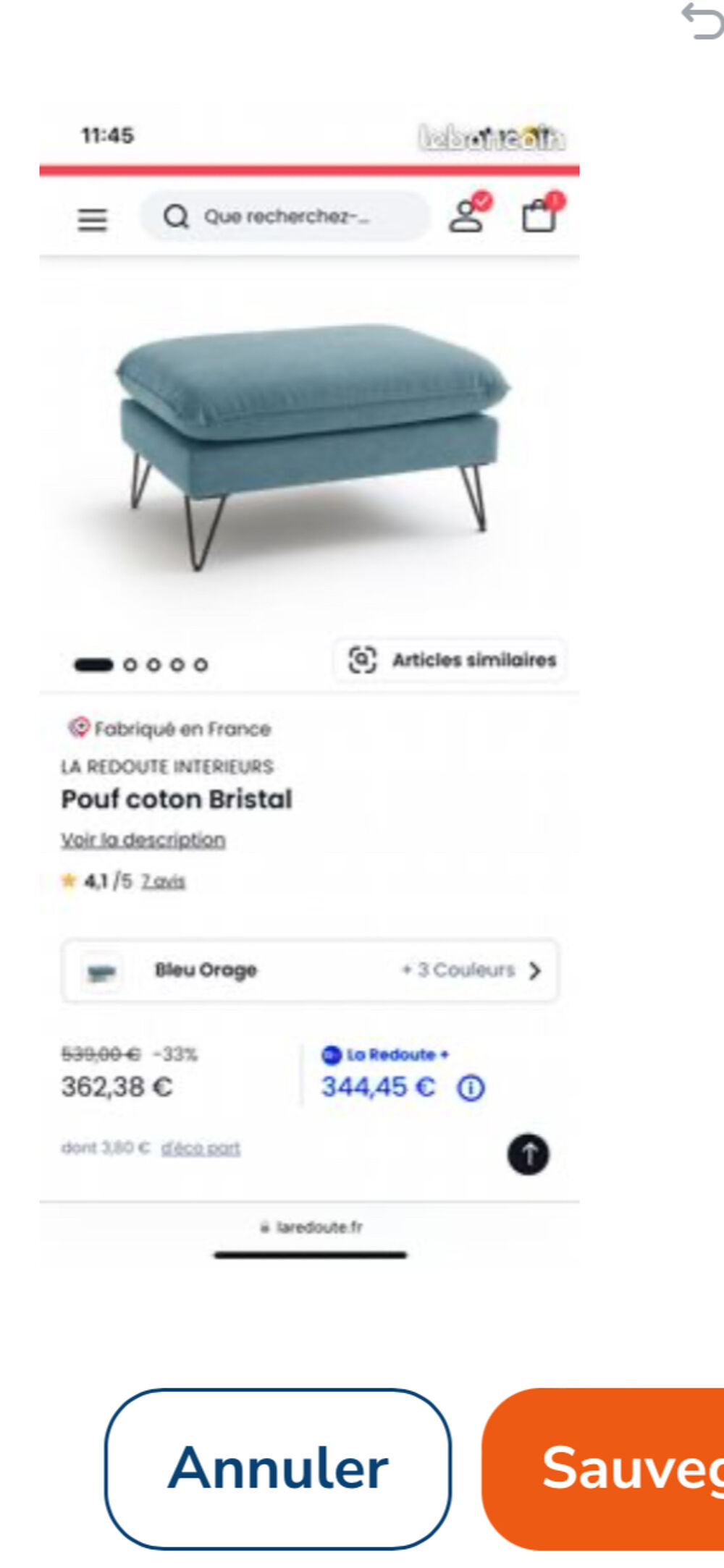Select the third image carousel dot
724x1568 pixels.
153,664
